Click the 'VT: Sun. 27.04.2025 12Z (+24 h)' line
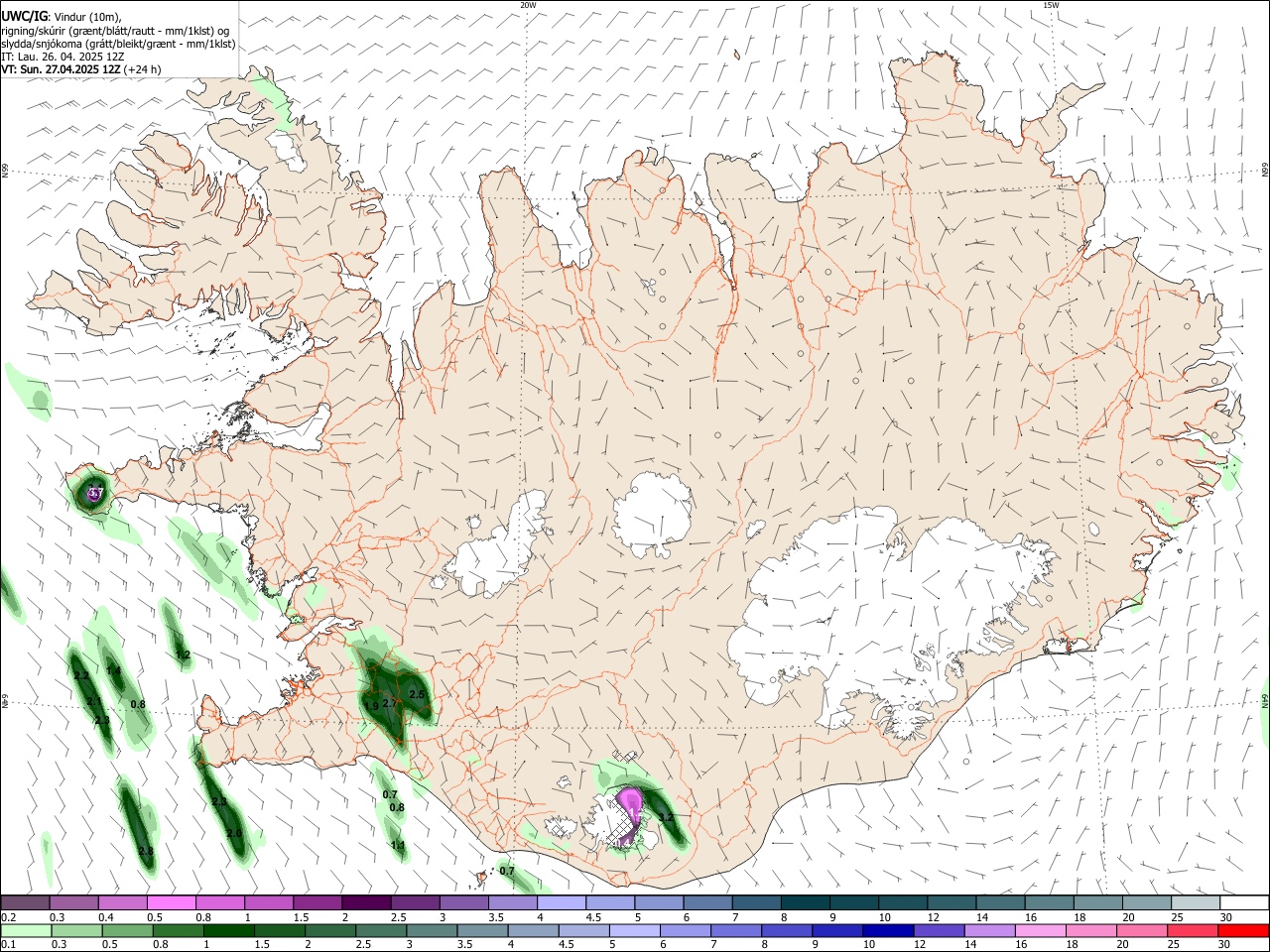The width and height of the screenshot is (1270, 952). click(x=81, y=69)
